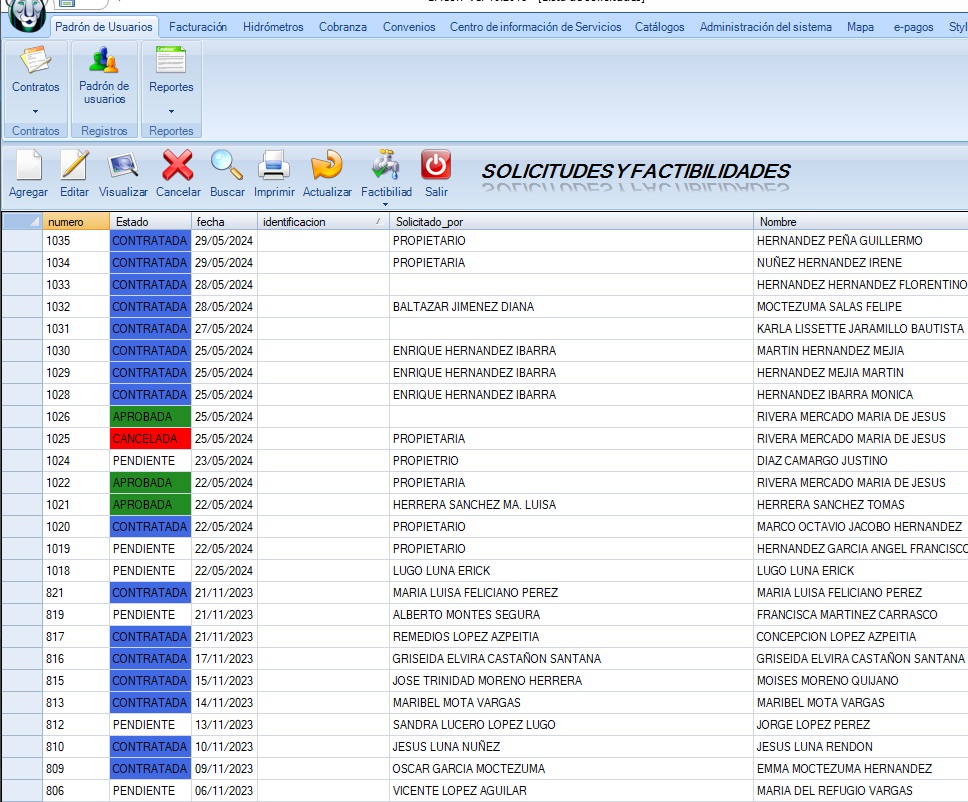
Task: Open the Cobranza ribbon tab
Action: coord(343,27)
